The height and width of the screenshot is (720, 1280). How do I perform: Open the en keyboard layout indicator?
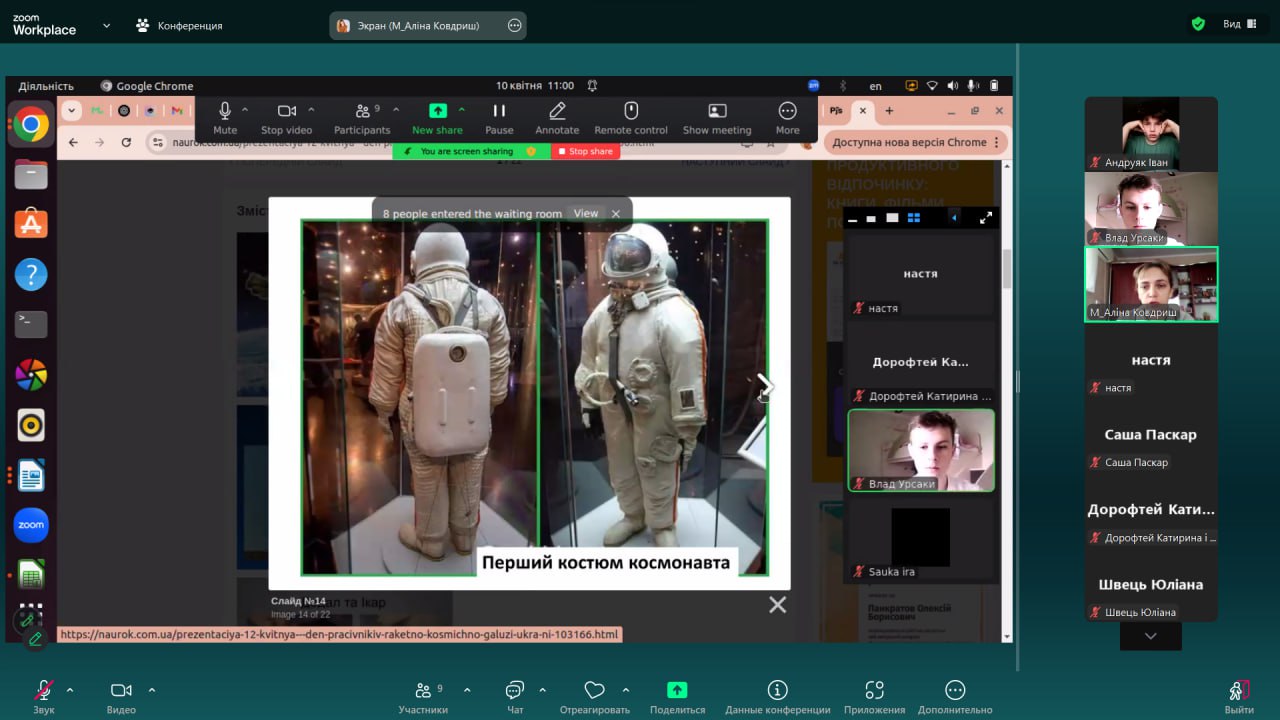pos(876,86)
